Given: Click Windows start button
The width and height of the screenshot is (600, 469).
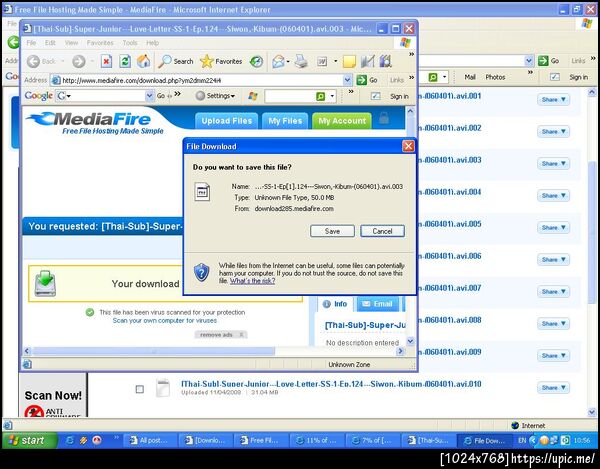Looking at the screenshot, I should coord(29,440).
